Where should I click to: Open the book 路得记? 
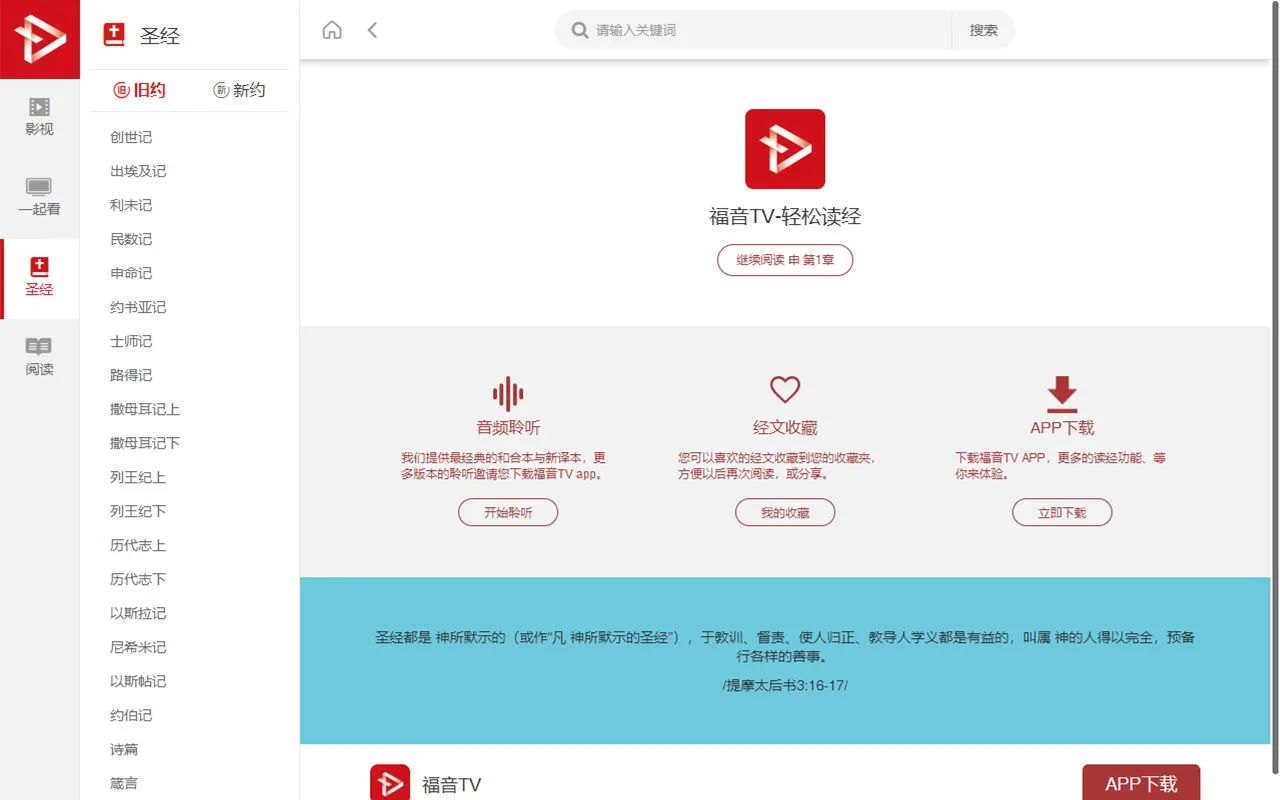point(131,375)
